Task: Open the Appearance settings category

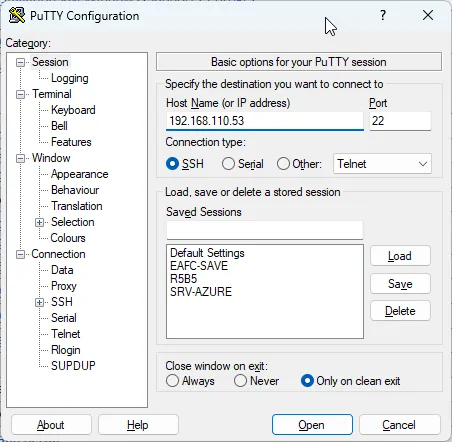Action: (80, 174)
